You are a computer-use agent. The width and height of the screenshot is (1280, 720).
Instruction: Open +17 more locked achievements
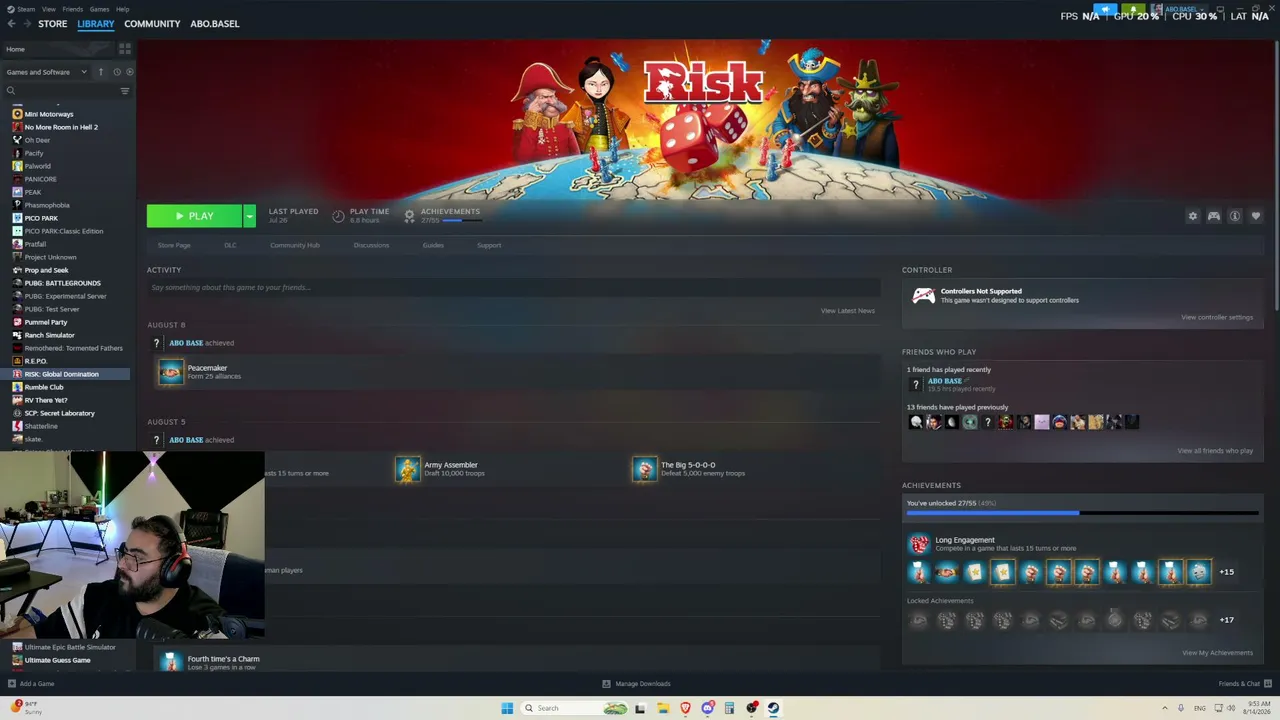click(1227, 620)
